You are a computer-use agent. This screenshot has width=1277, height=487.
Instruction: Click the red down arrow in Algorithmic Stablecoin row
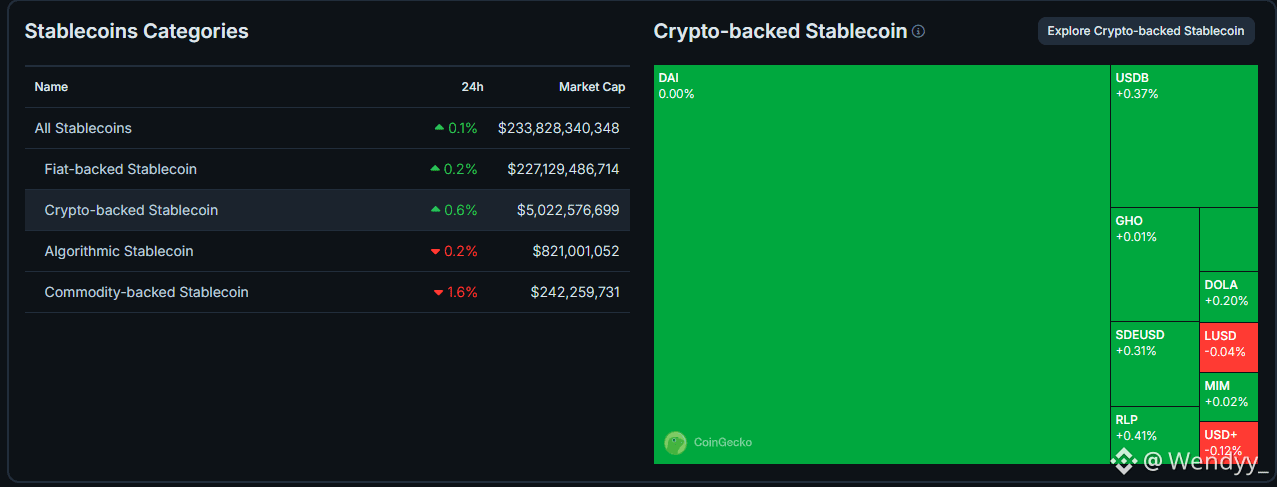(x=435, y=251)
